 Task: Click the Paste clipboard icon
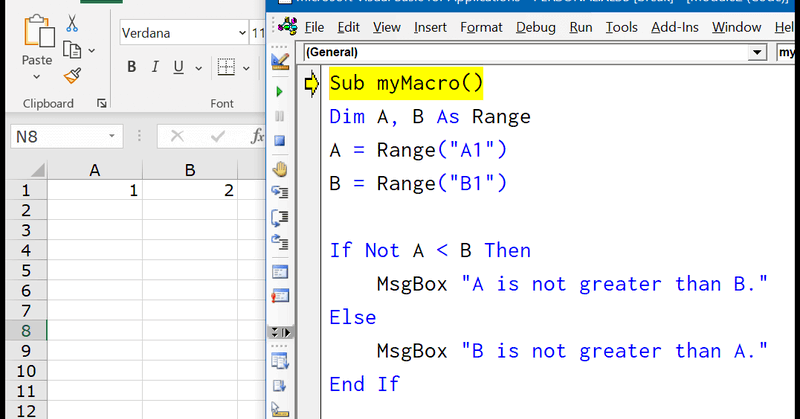pos(38,32)
